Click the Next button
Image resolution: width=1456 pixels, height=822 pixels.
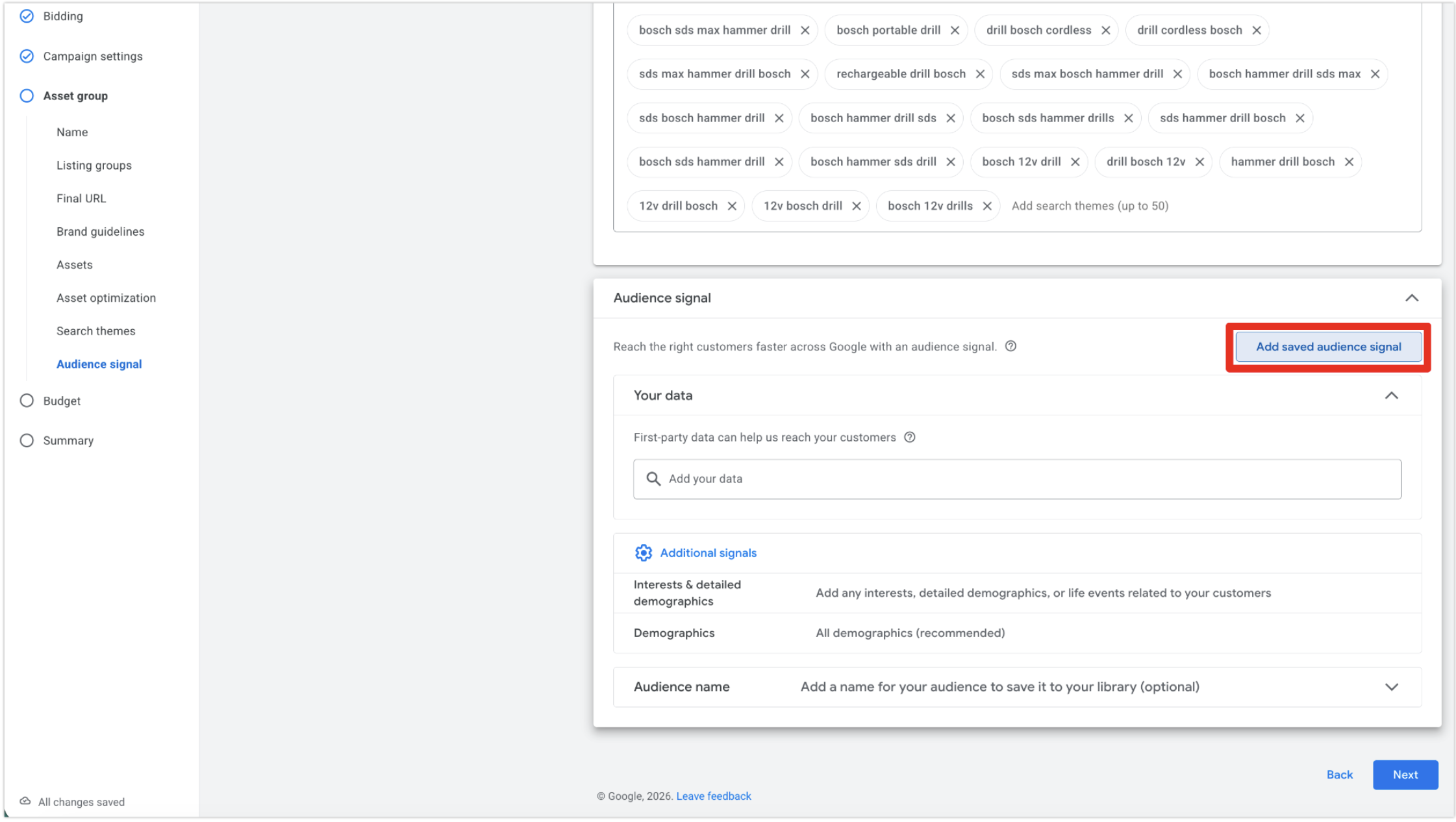tap(1405, 775)
